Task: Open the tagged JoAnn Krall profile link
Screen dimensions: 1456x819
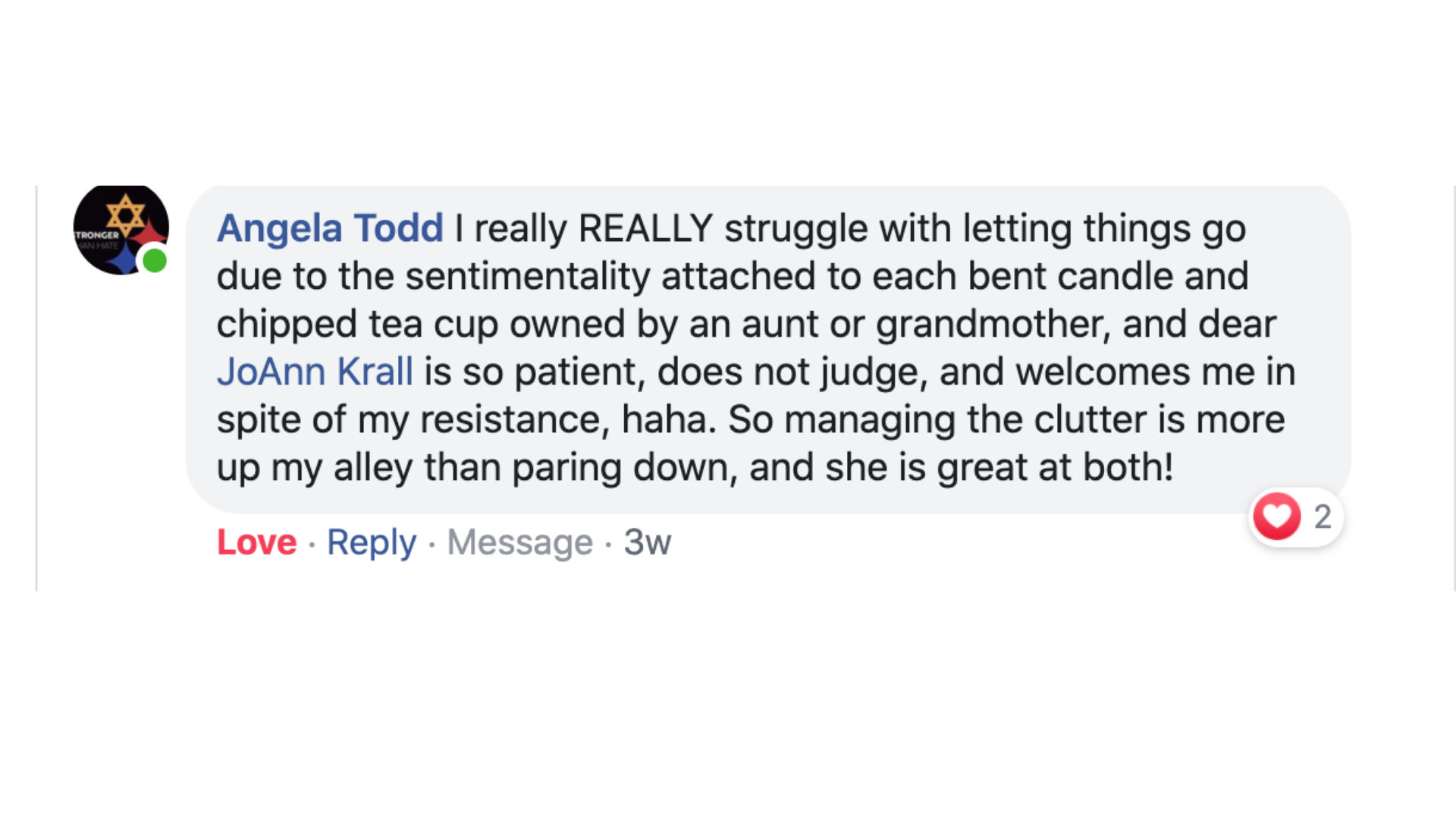Action: click(315, 372)
